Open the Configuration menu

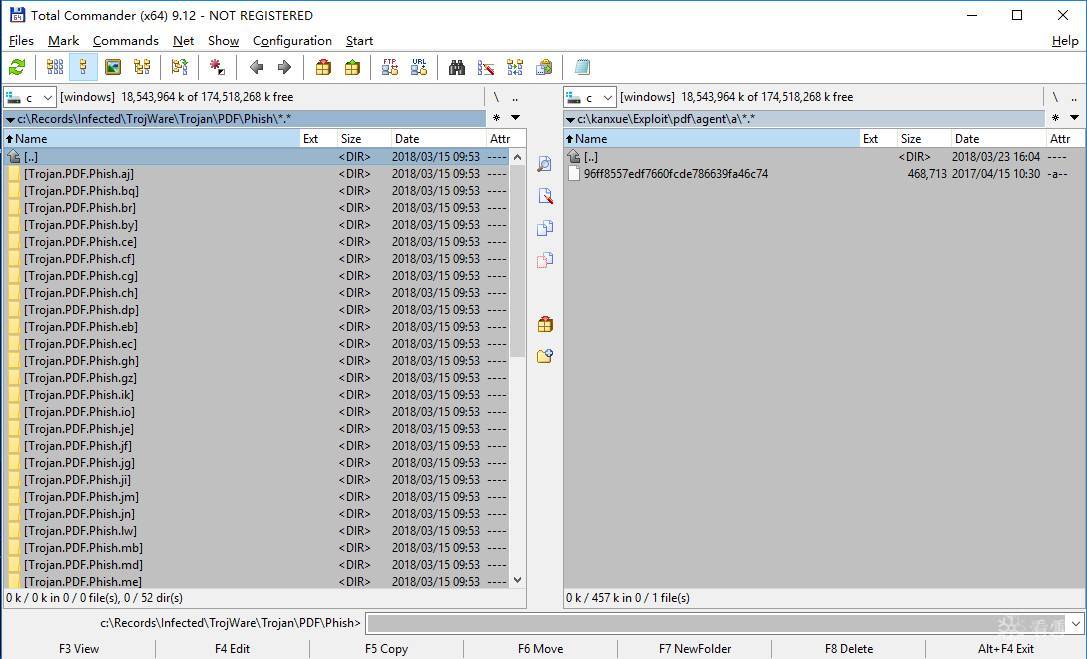tap(292, 41)
